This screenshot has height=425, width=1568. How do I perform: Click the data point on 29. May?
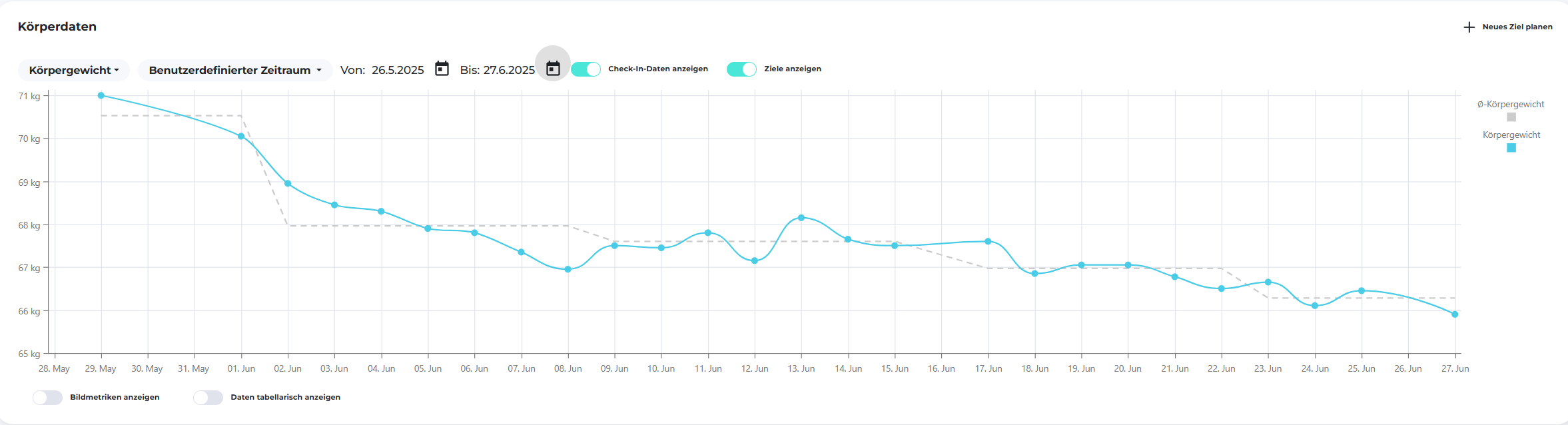pyautogui.click(x=101, y=95)
